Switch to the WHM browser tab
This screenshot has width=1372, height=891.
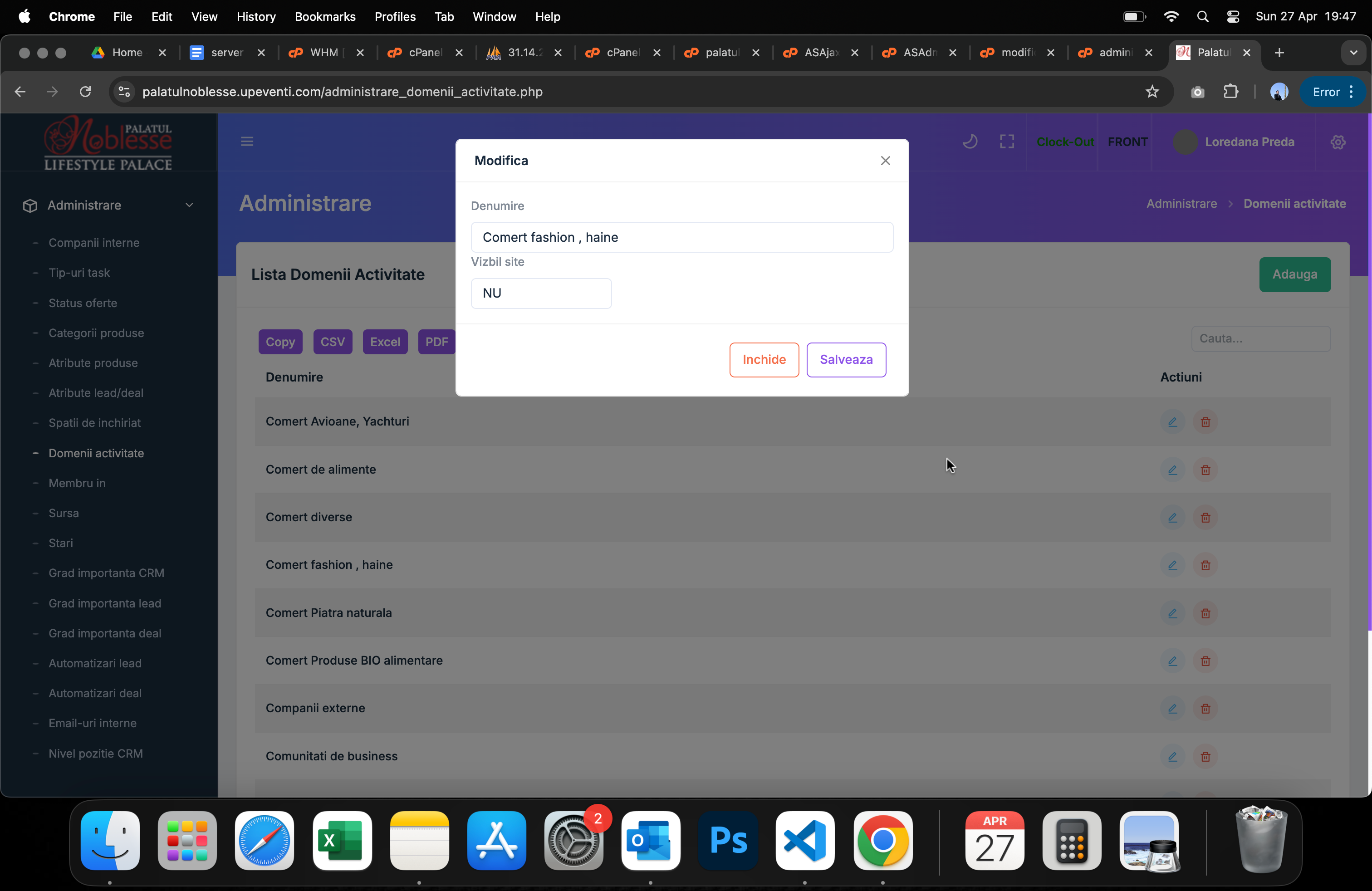coord(323,53)
